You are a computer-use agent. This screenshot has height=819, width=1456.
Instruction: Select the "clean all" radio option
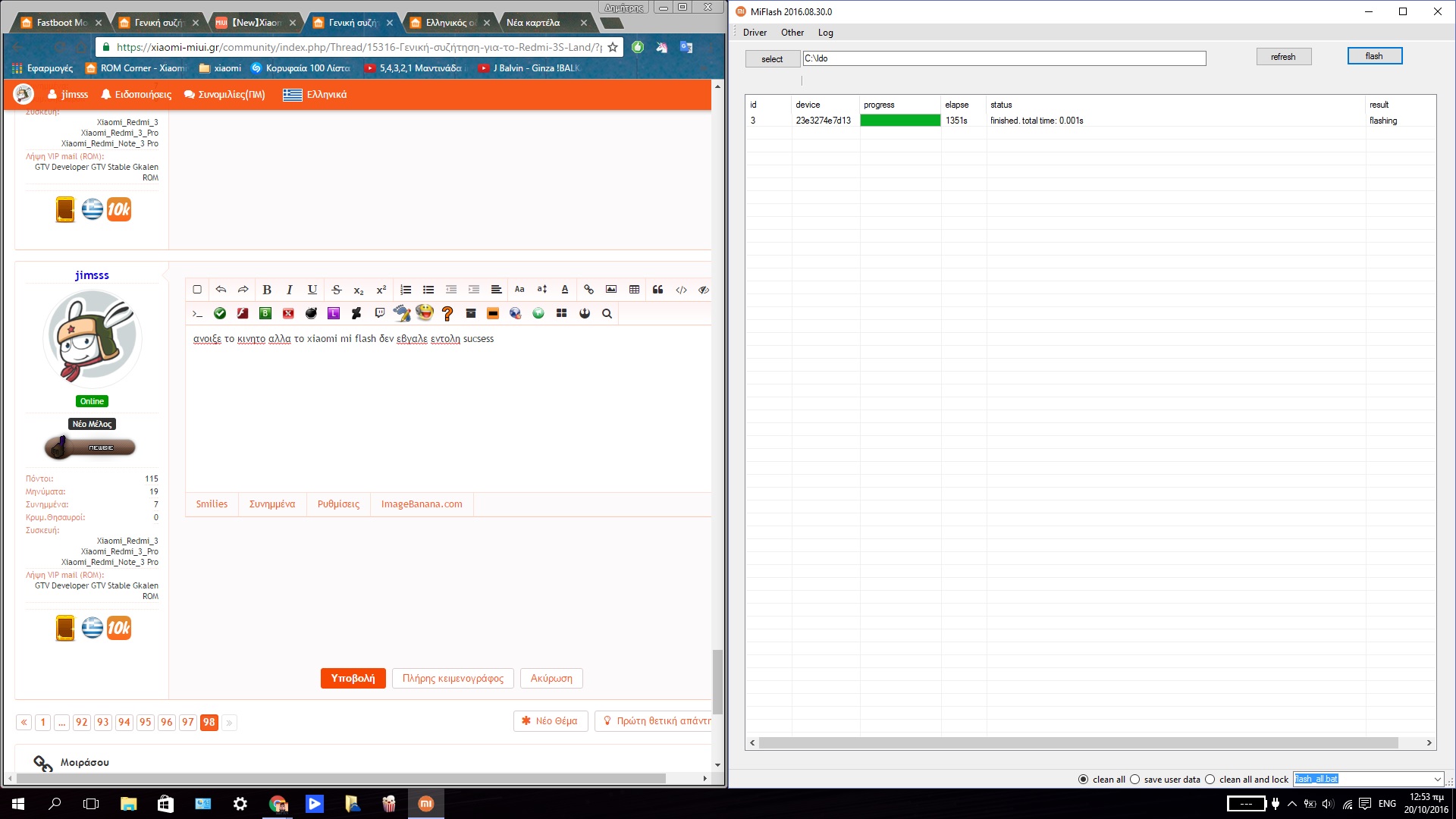(1083, 780)
